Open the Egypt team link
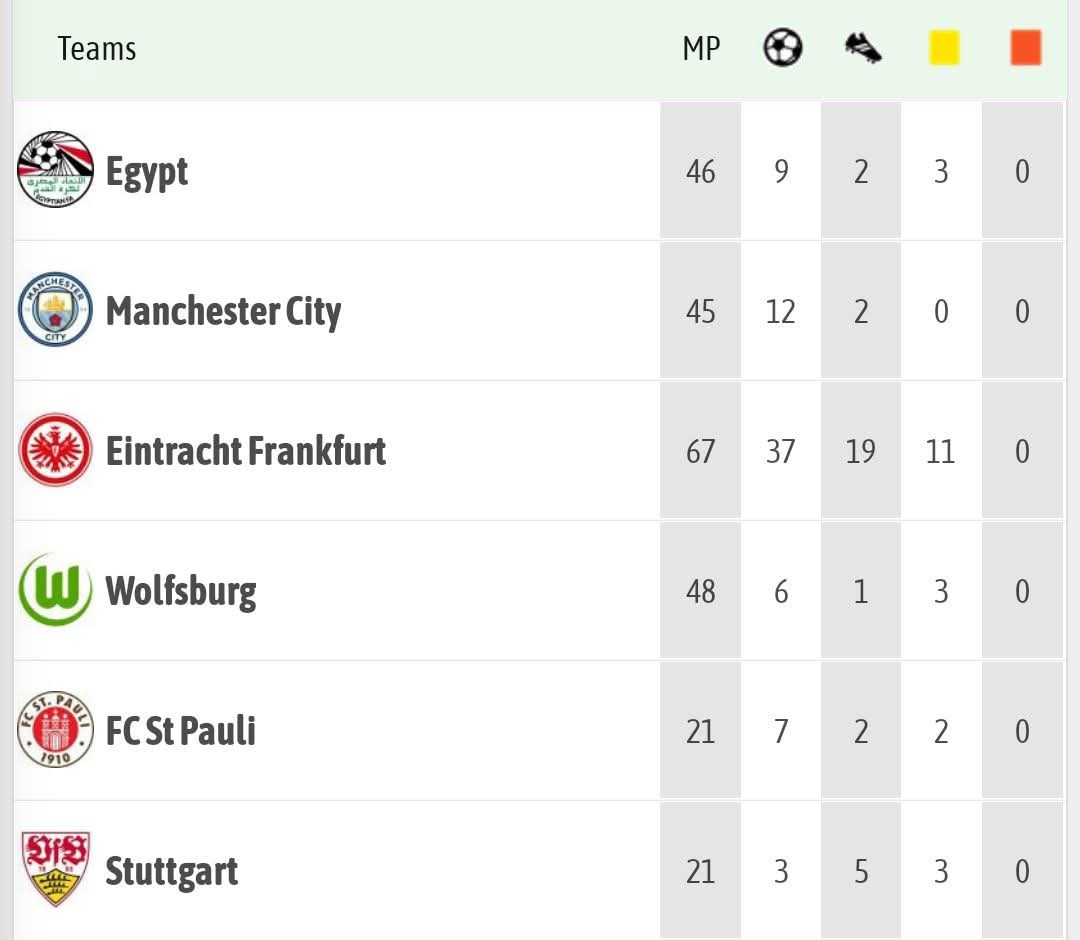Viewport: 1080px width, 940px height. (147, 172)
